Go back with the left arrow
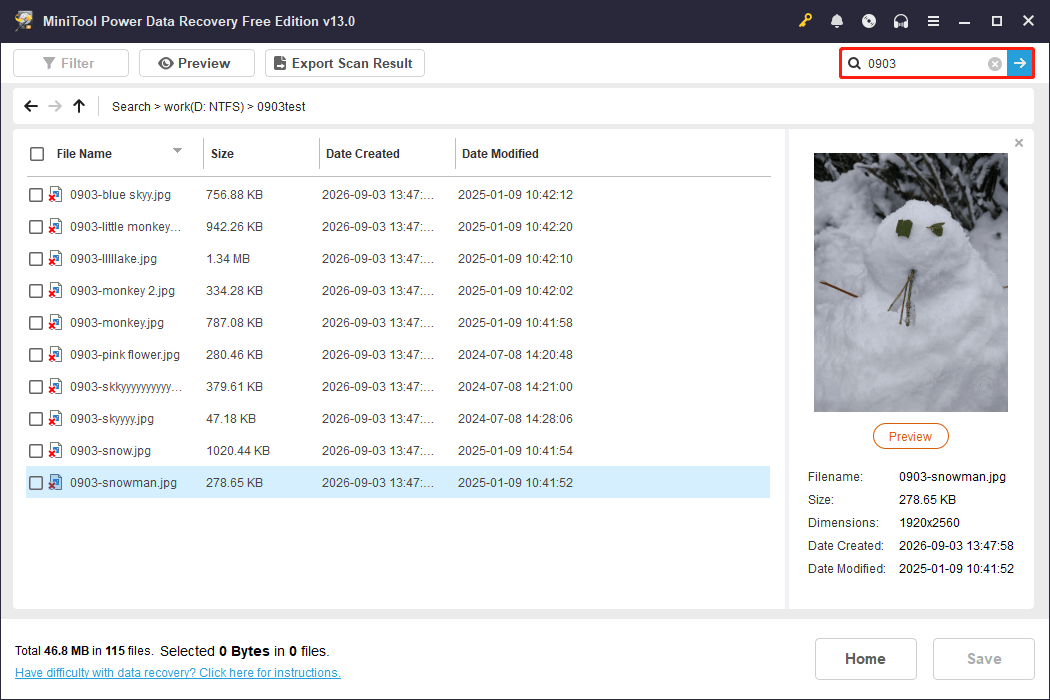The image size is (1050, 700). [31, 106]
